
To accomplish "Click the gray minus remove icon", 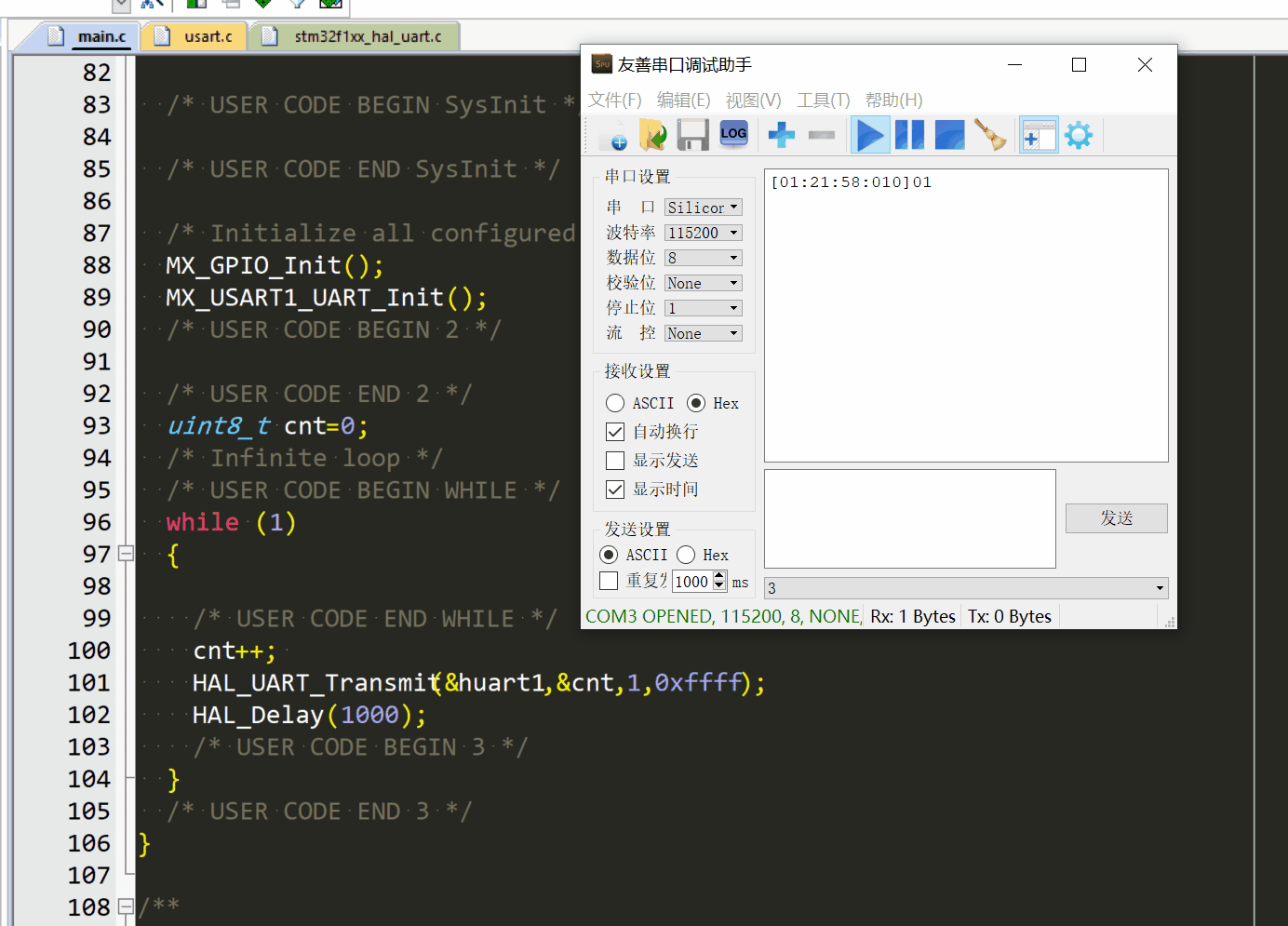I will pos(822,136).
